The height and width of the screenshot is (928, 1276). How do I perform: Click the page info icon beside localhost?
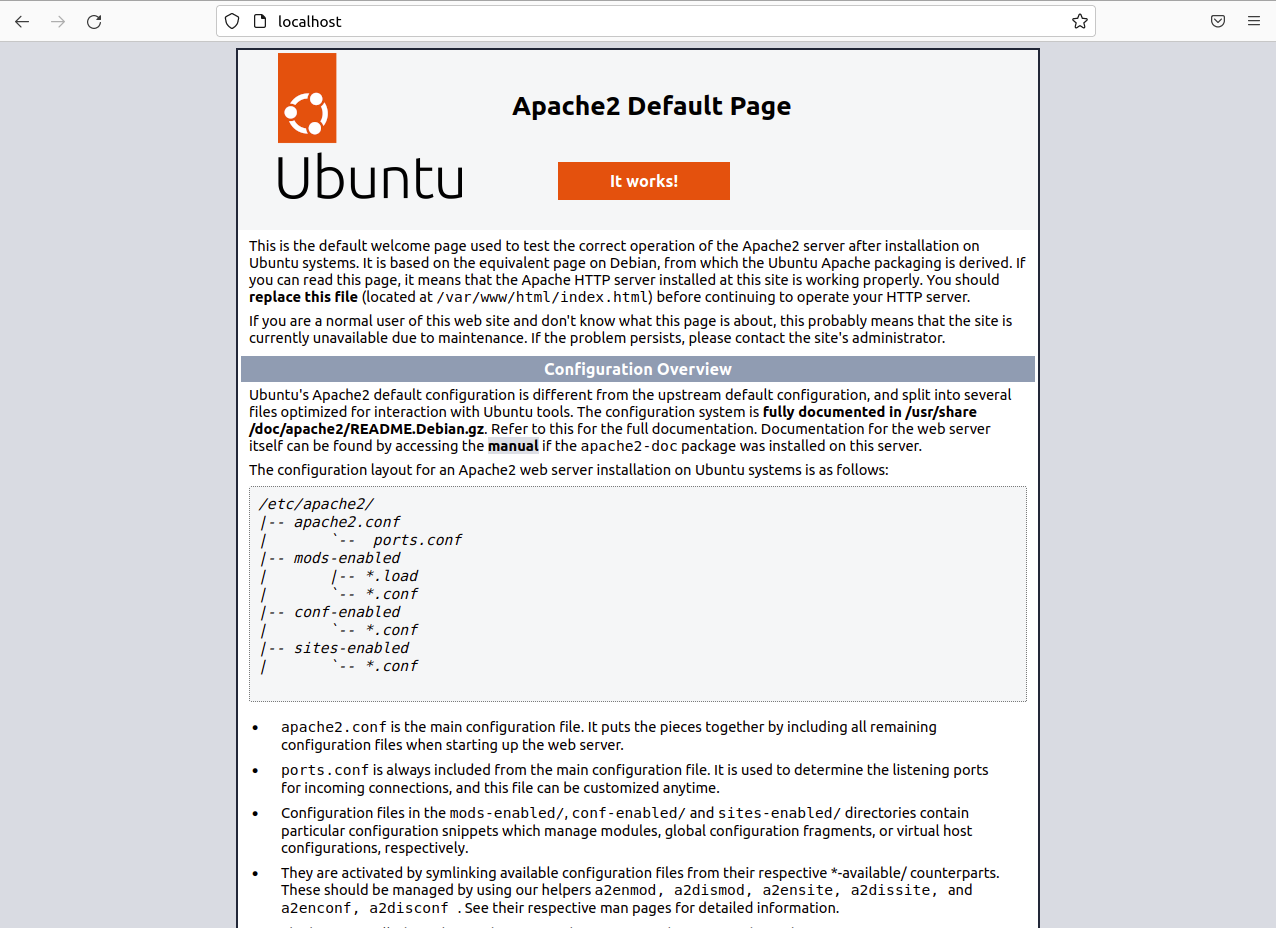click(259, 21)
